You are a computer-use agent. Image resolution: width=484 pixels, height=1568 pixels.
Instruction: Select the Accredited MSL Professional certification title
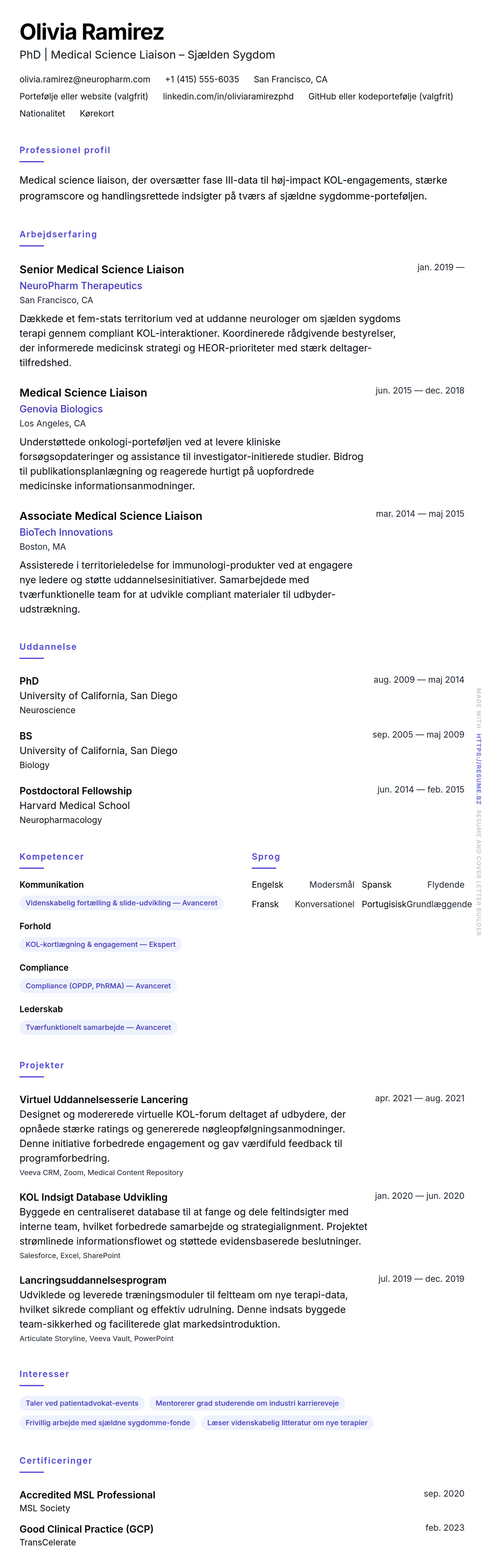(x=87, y=1494)
